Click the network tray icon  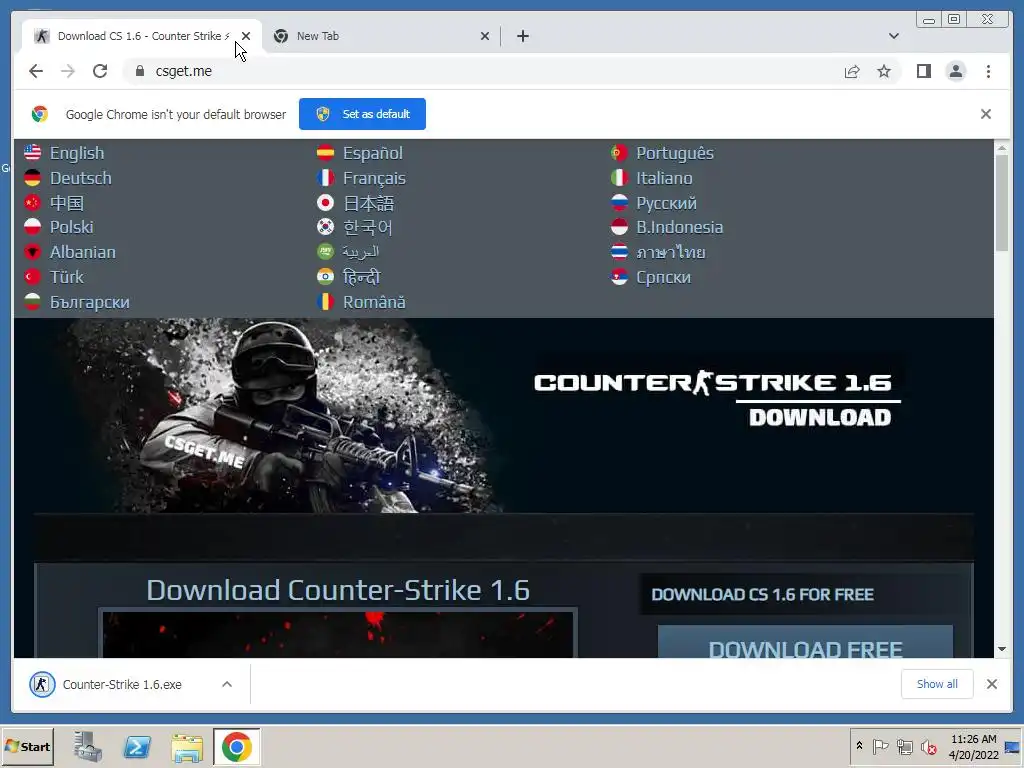coord(904,746)
